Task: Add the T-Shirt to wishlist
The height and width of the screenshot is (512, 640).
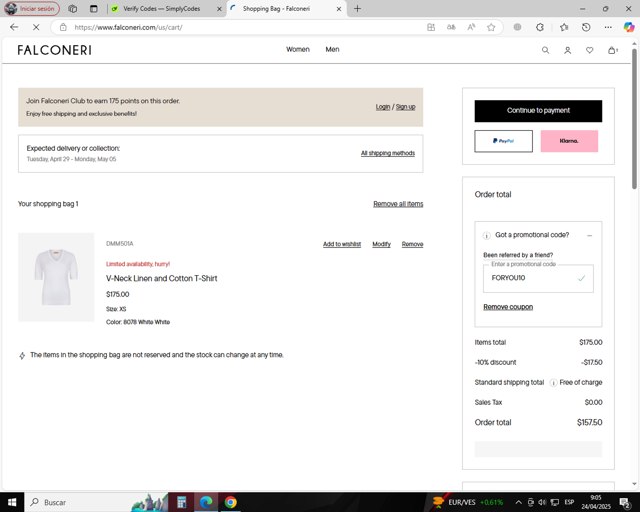Action: [342, 244]
